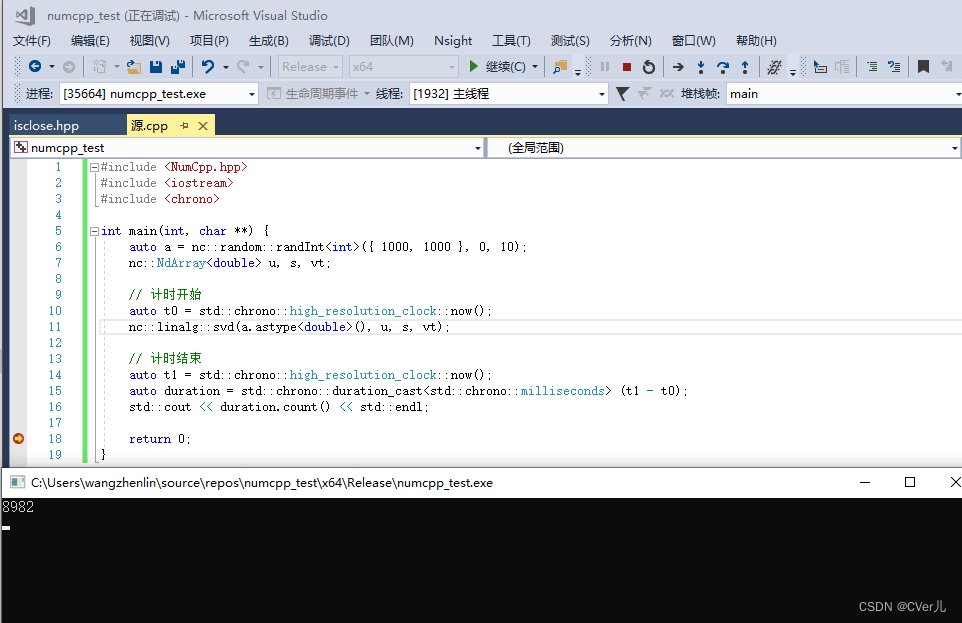Image resolution: width=962 pixels, height=623 pixels.
Task: Open the Undo history dropdown arrow
Action: pyautogui.click(x=226, y=66)
